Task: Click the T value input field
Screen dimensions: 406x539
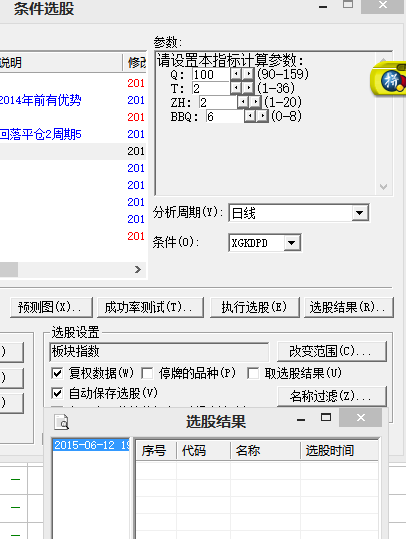Action: click(x=211, y=88)
